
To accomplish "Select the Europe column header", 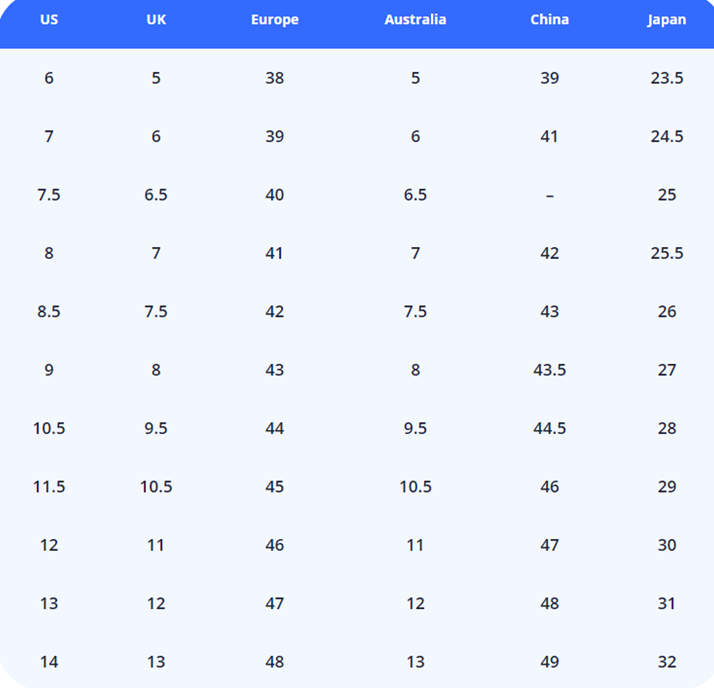I will [275, 20].
